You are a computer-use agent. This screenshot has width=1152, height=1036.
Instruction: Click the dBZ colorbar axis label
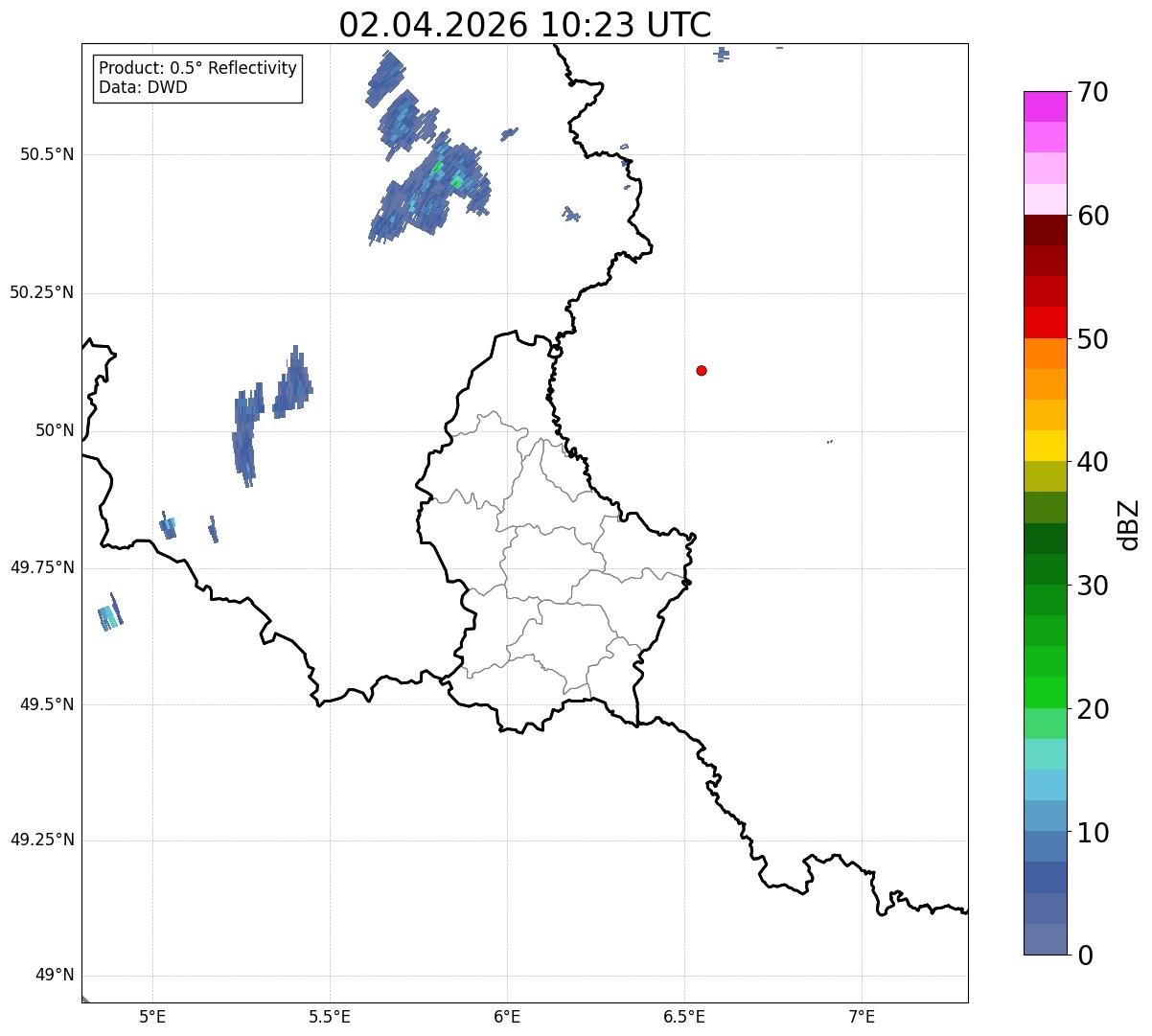pos(1129,523)
